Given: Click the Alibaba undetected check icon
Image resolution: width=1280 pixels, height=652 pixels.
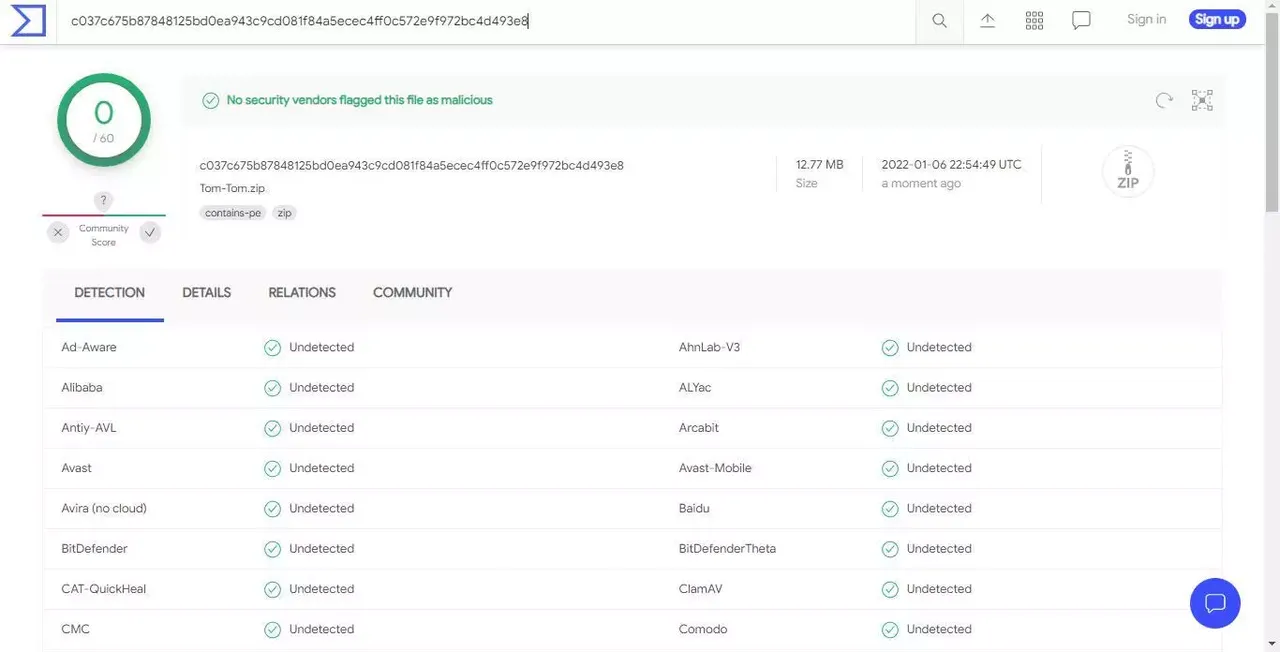Looking at the screenshot, I should (272, 388).
